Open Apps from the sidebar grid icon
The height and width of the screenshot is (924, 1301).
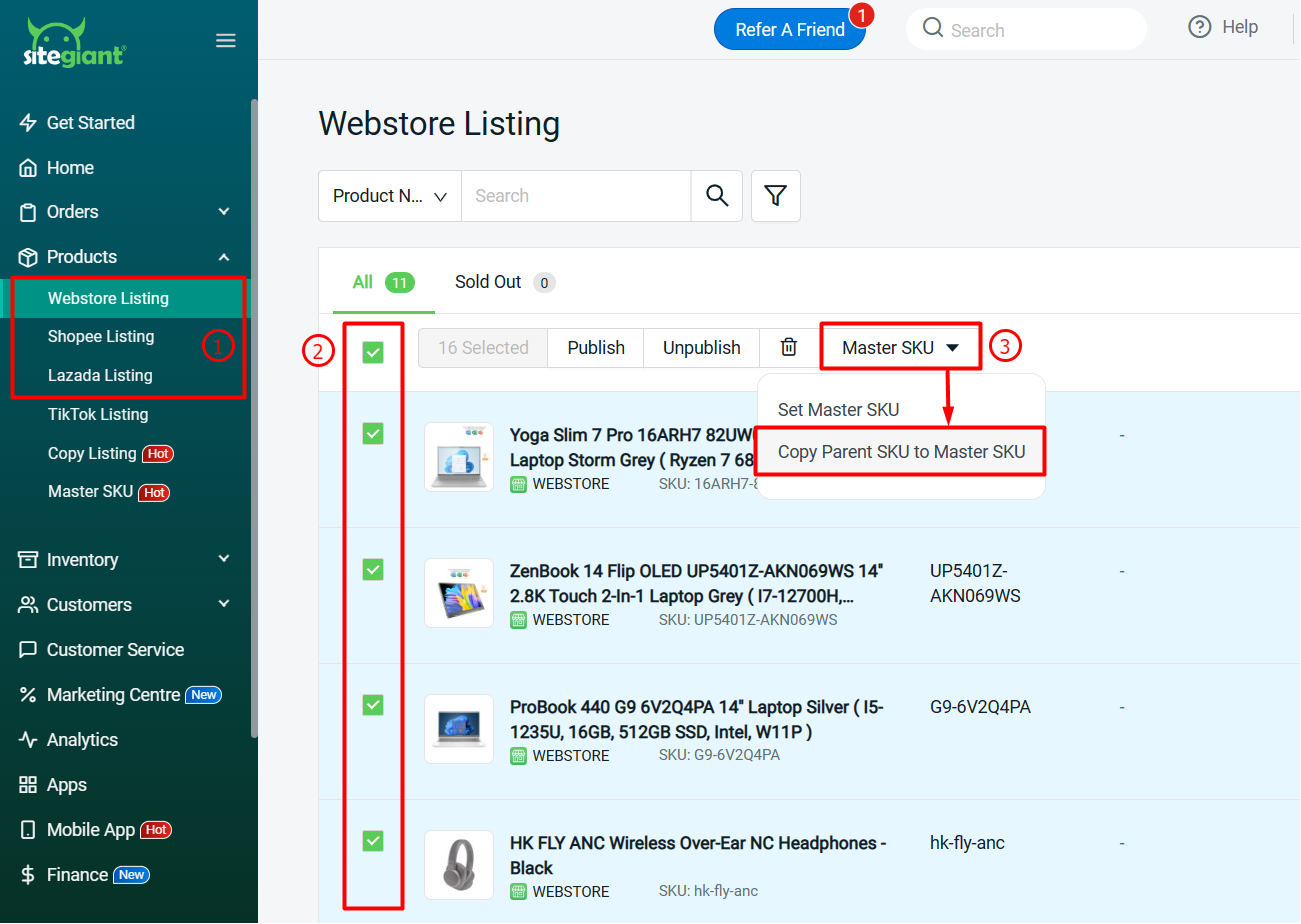point(28,785)
